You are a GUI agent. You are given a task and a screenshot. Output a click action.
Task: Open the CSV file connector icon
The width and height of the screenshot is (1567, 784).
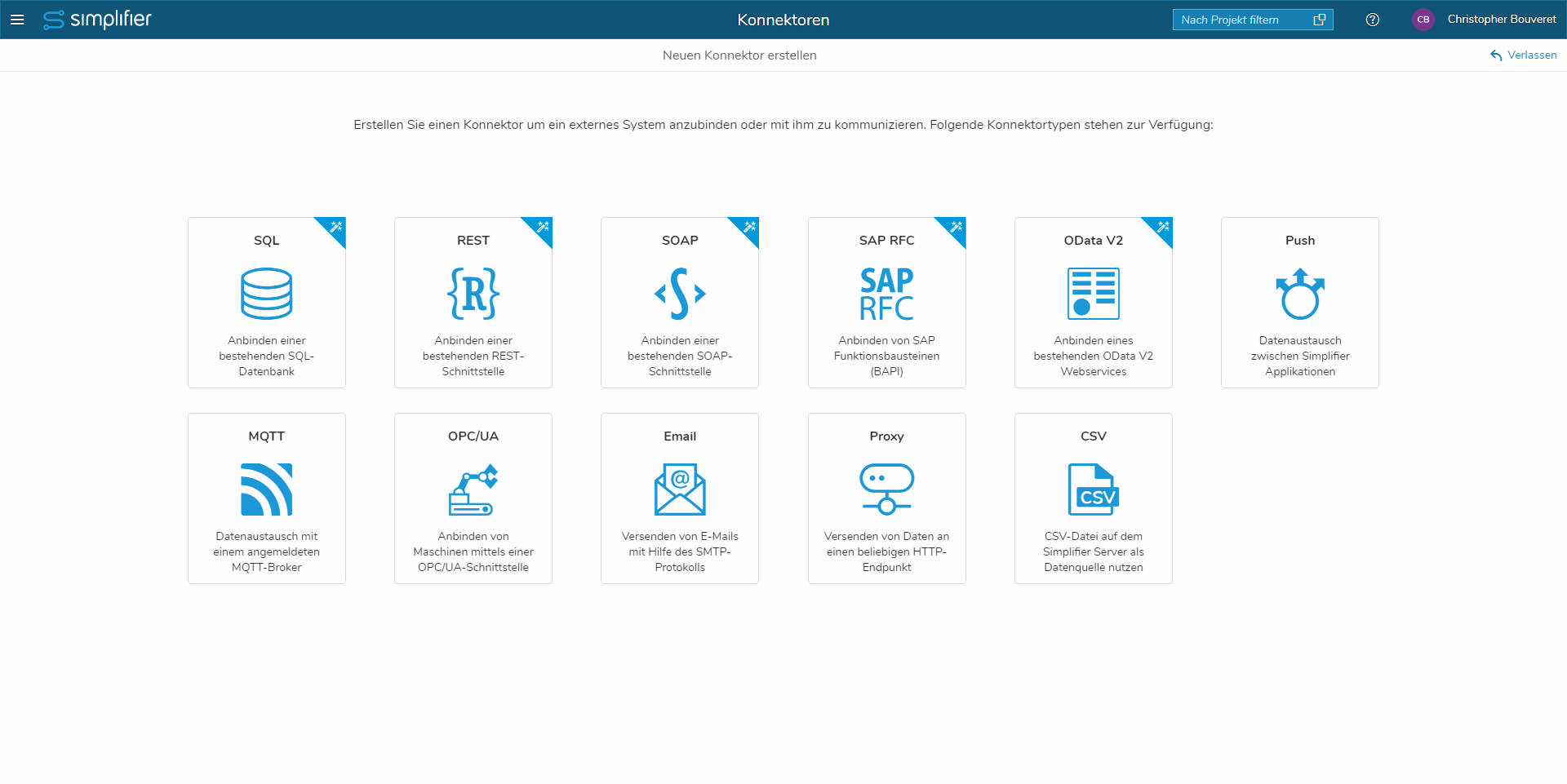pyautogui.click(x=1093, y=489)
